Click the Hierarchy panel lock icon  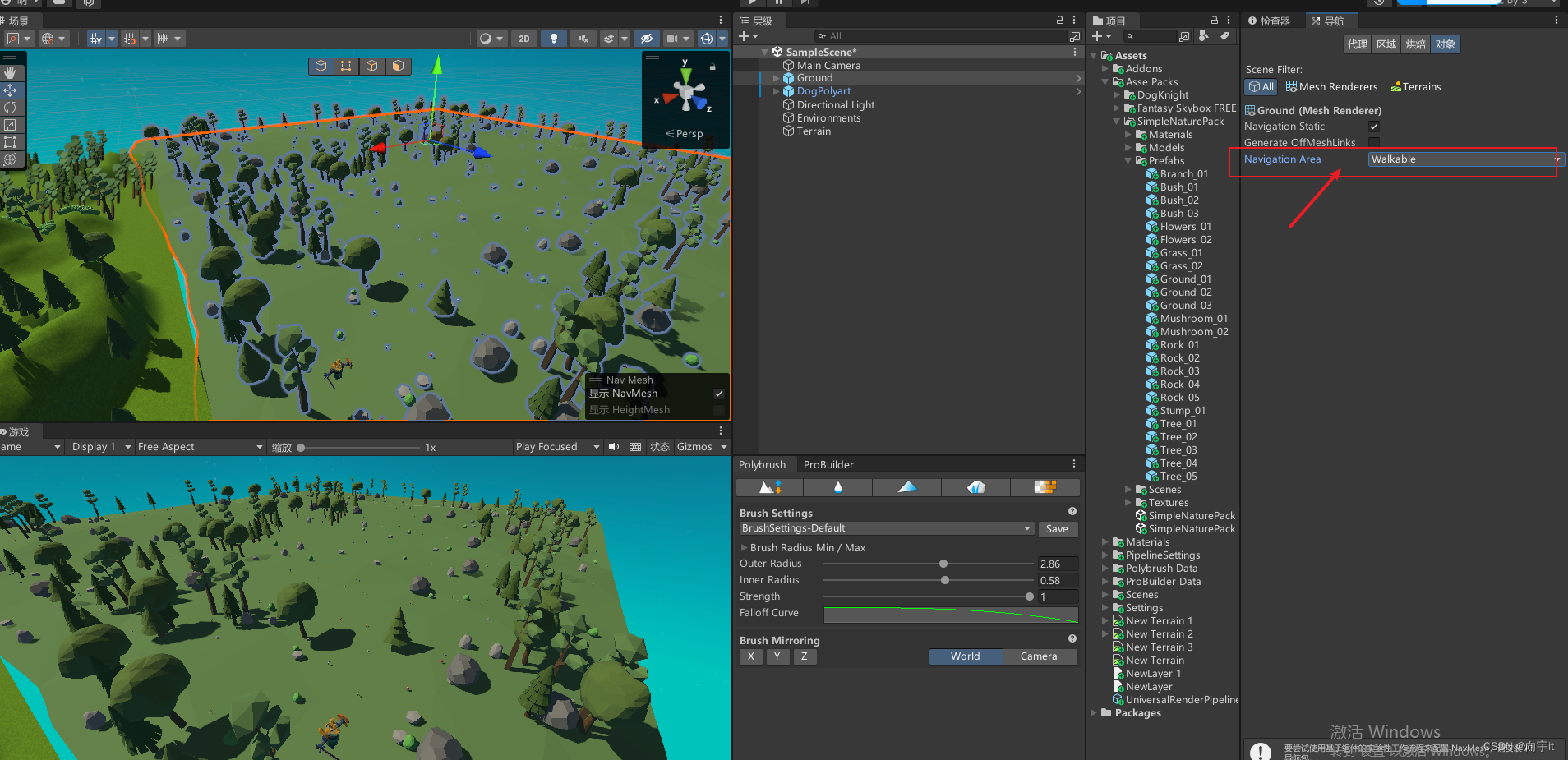(x=1060, y=20)
